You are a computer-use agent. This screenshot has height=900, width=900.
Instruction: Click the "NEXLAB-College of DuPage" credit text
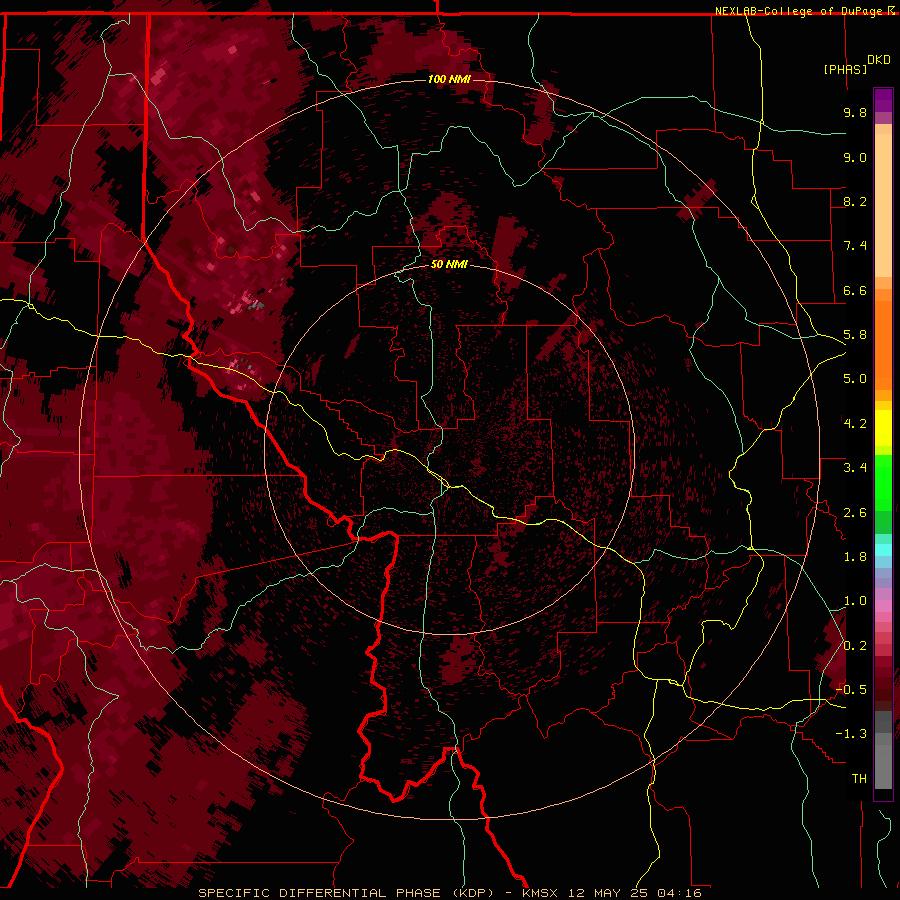point(800,11)
